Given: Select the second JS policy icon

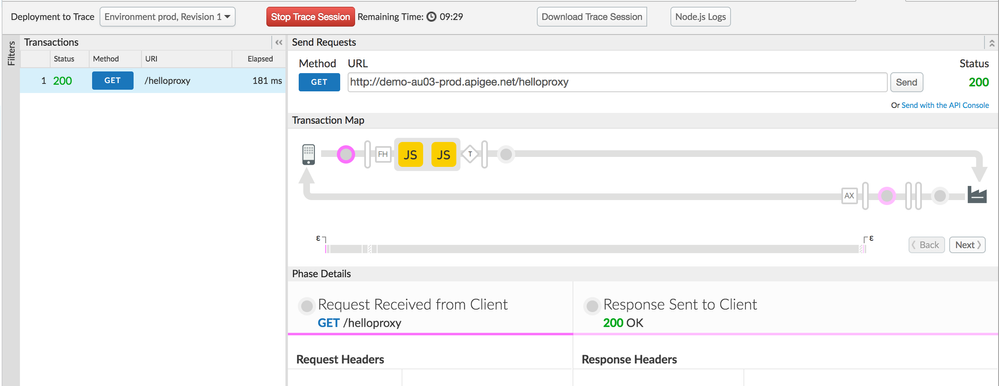Looking at the screenshot, I should tap(444, 154).
